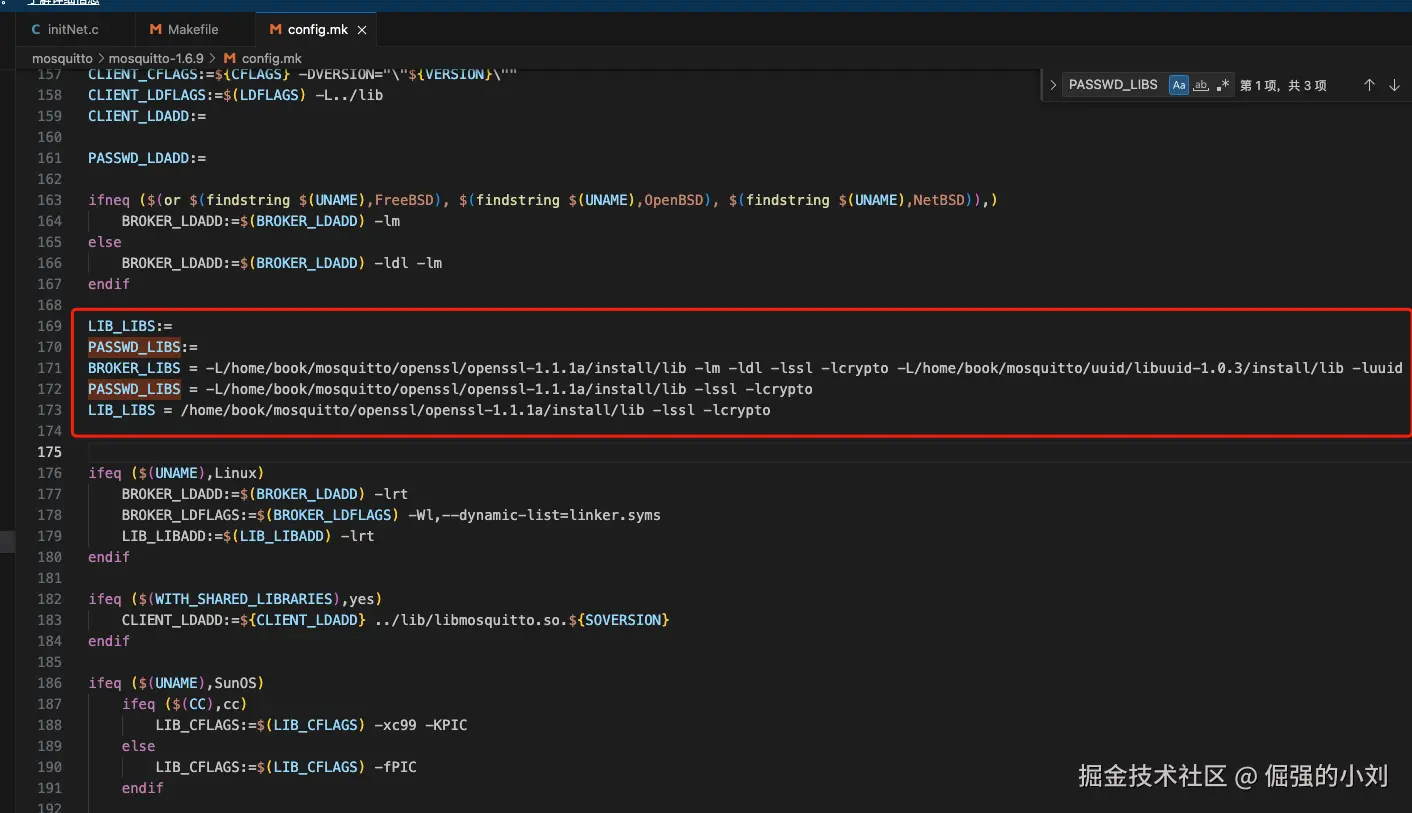Click the C file icon on initNet.c tab
Image resolution: width=1412 pixels, height=813 pixels.
click(36, 30)
